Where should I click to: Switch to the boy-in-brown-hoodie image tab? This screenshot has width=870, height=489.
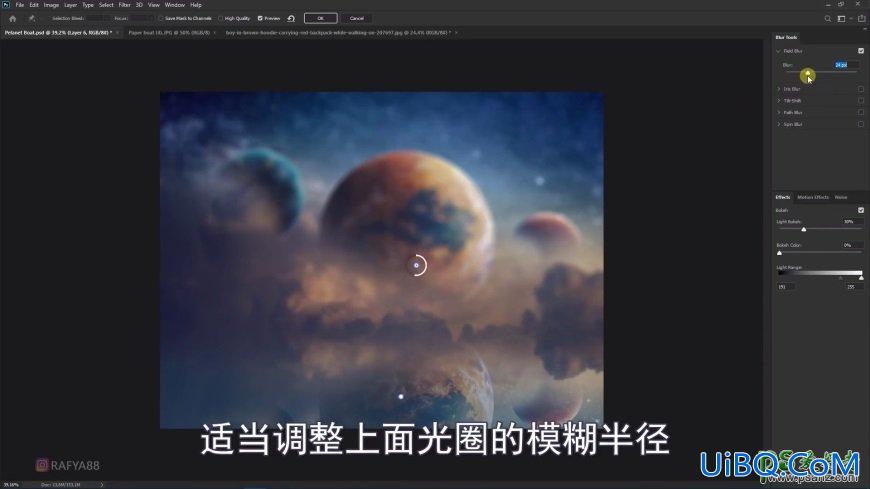click(x=337, y=33)
